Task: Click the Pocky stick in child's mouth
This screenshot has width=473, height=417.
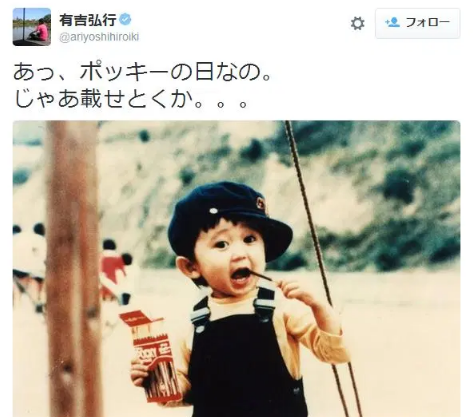Action: click(x=262, y=276)
